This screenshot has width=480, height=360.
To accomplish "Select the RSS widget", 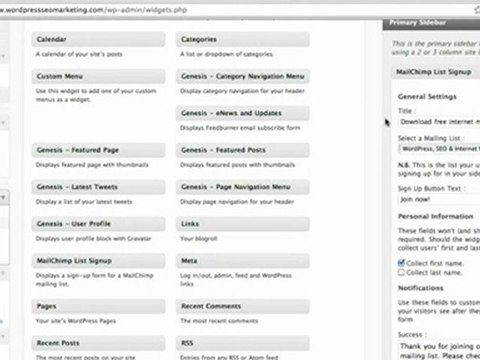I will pyautogui.click(x=243, y=343).
